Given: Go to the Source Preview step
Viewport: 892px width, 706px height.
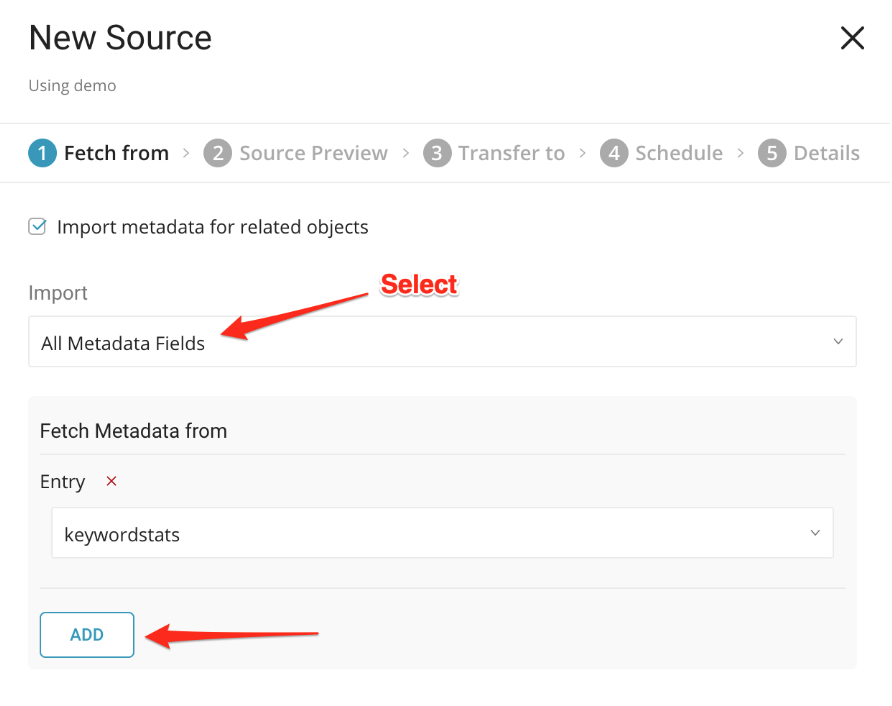Looking at the screenshot, I should [x=313, y=153].
